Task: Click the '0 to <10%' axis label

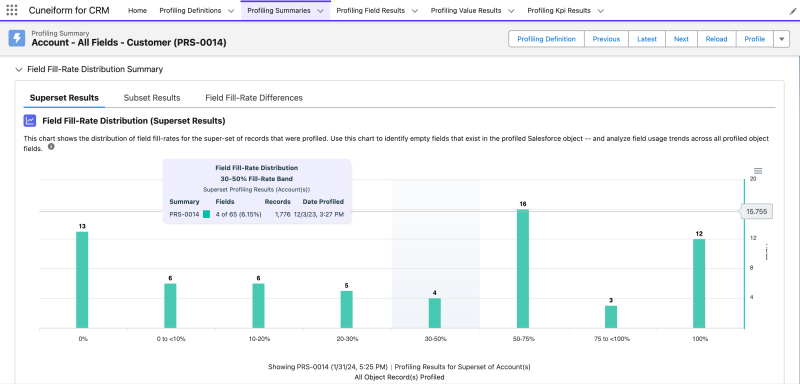Action: (170, 339)
